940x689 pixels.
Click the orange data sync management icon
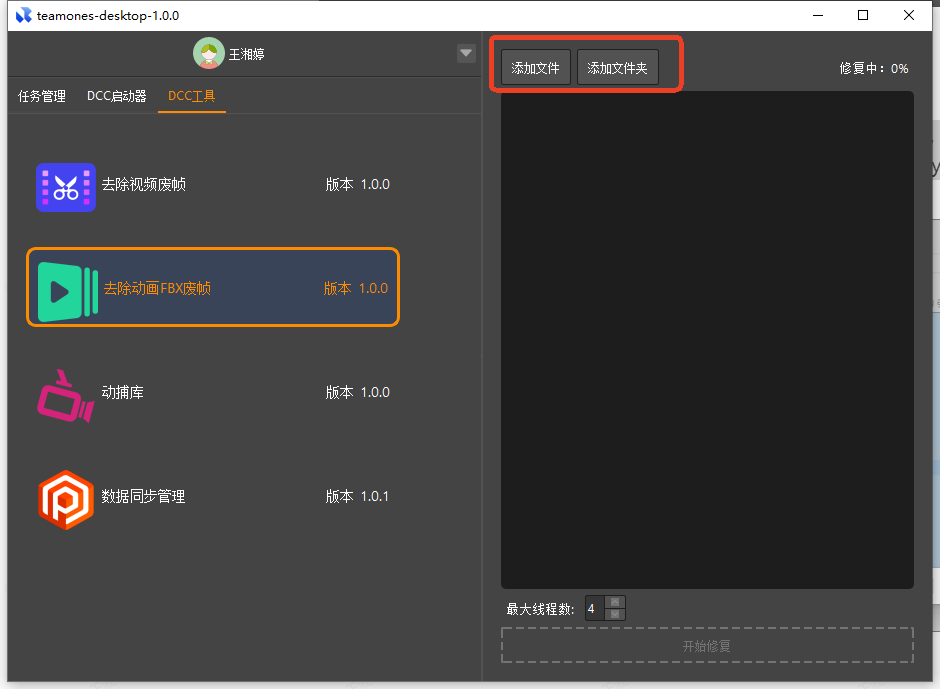tap(66, 499)
